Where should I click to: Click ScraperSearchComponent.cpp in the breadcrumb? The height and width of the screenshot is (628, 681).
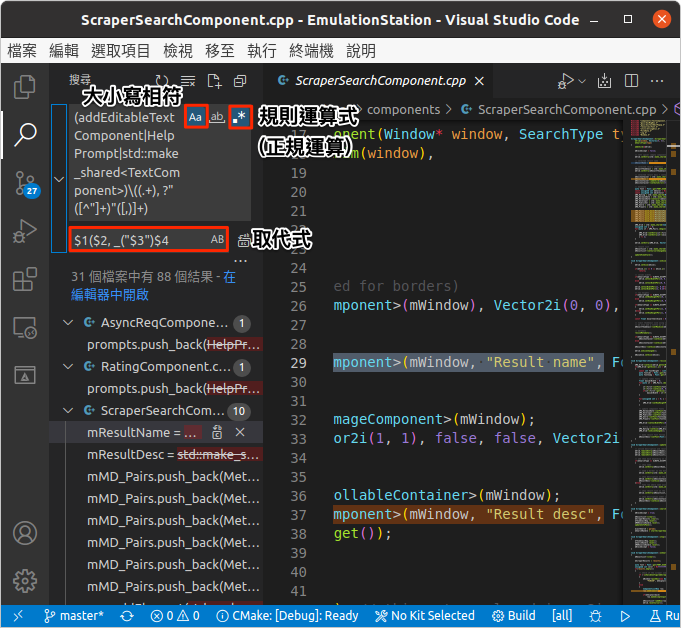[x=566, y=110]
